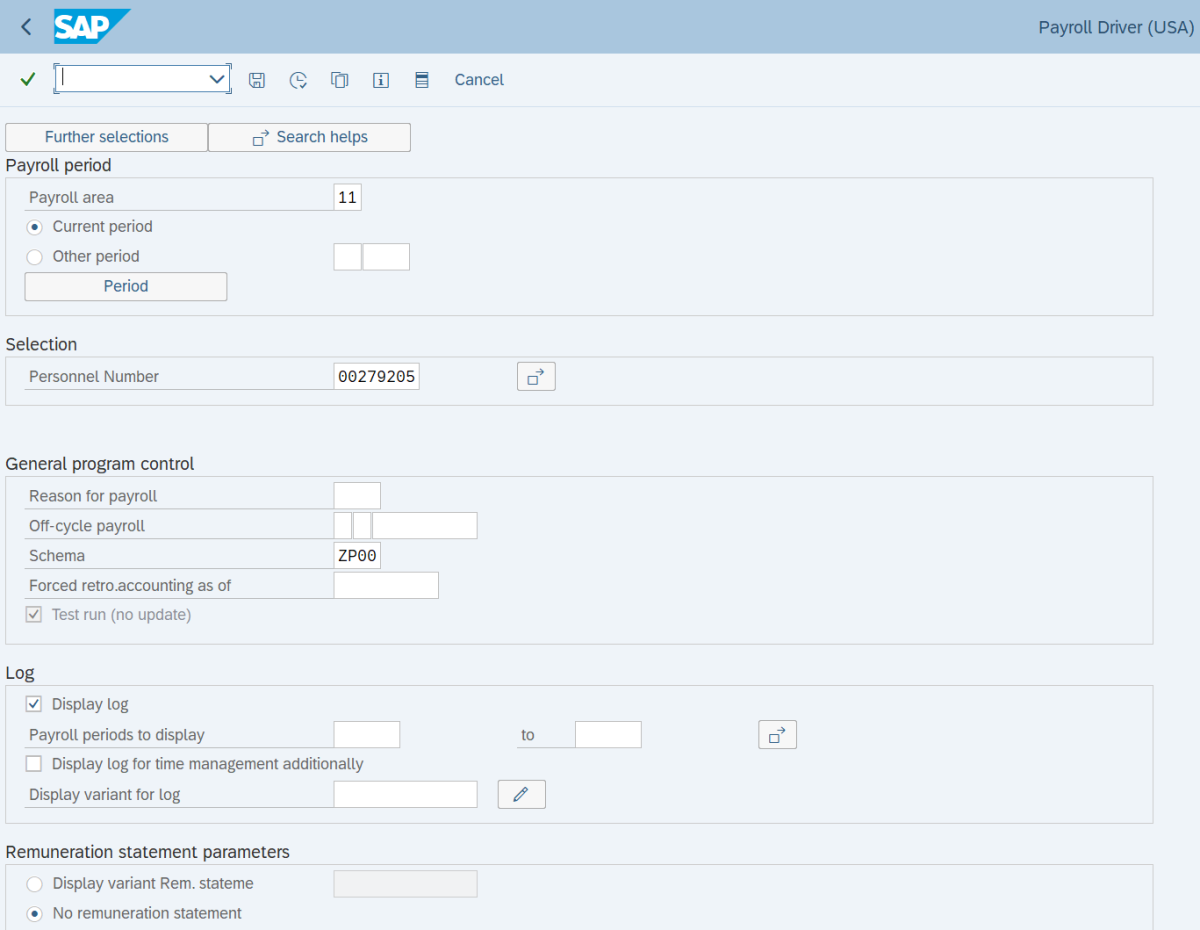Open Further selections
Image resolution: width=1200 pixels, height=930 pixels.
tap(106, 137)
